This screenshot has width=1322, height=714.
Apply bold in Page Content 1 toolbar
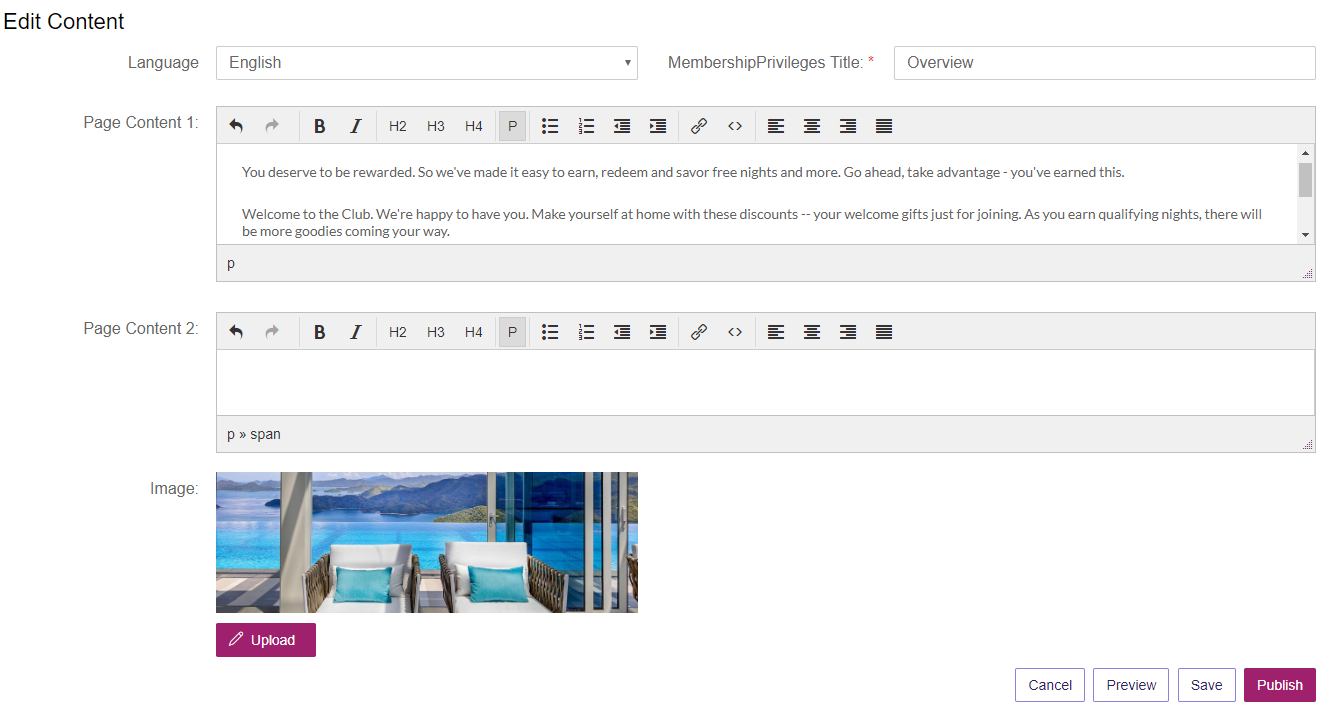(x=320, y=126)
